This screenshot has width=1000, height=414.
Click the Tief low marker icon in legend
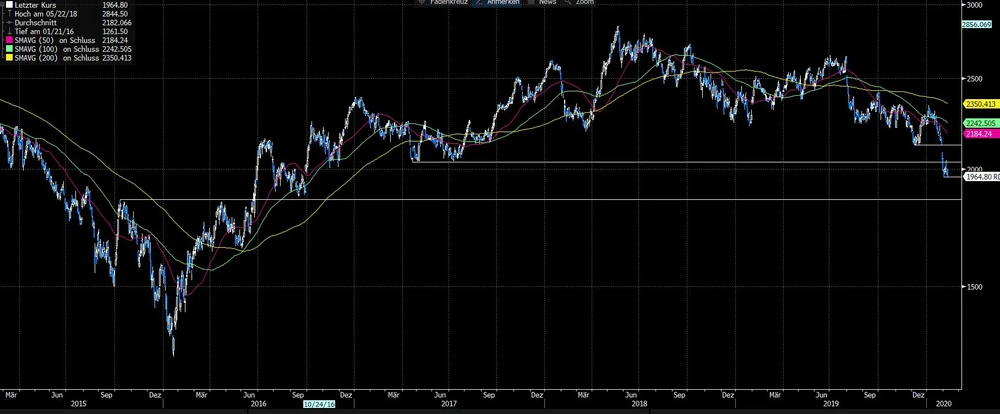[9, 33]
